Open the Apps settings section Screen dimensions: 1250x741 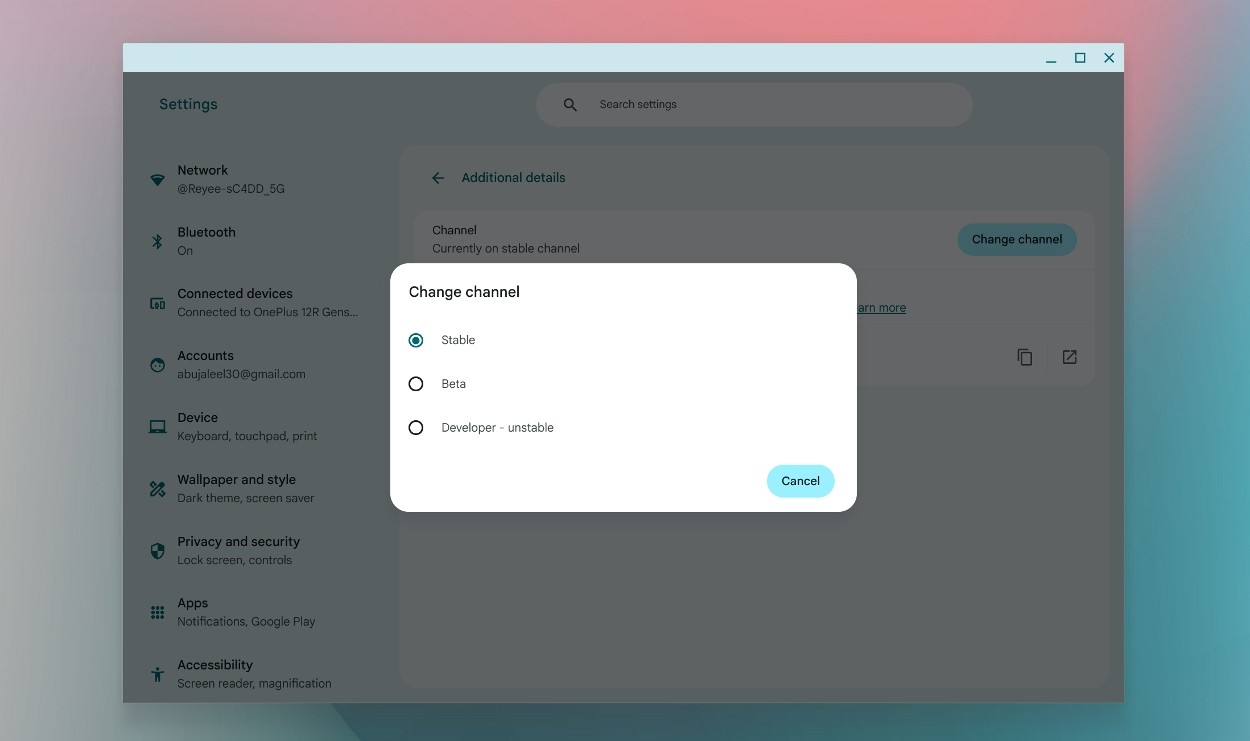258,612
